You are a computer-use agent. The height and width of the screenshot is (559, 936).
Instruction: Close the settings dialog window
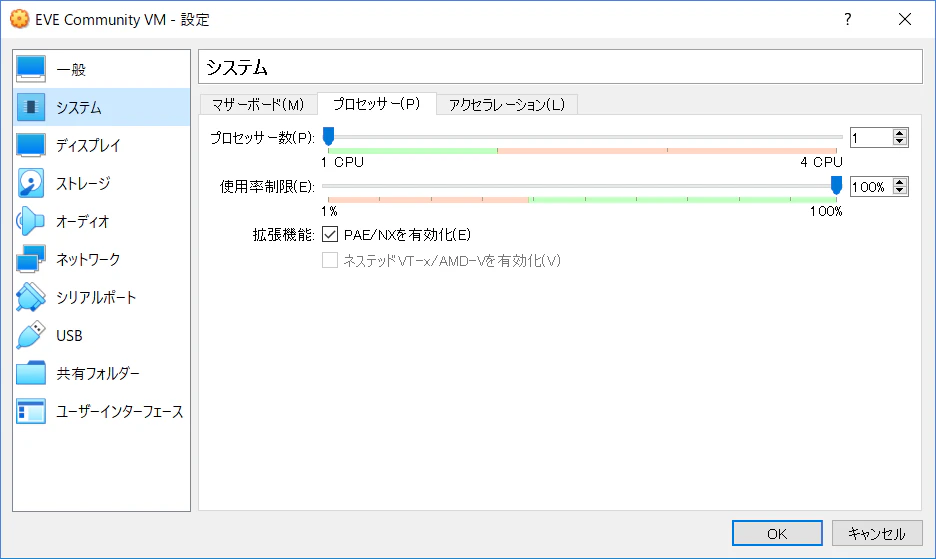coord(905,19)
